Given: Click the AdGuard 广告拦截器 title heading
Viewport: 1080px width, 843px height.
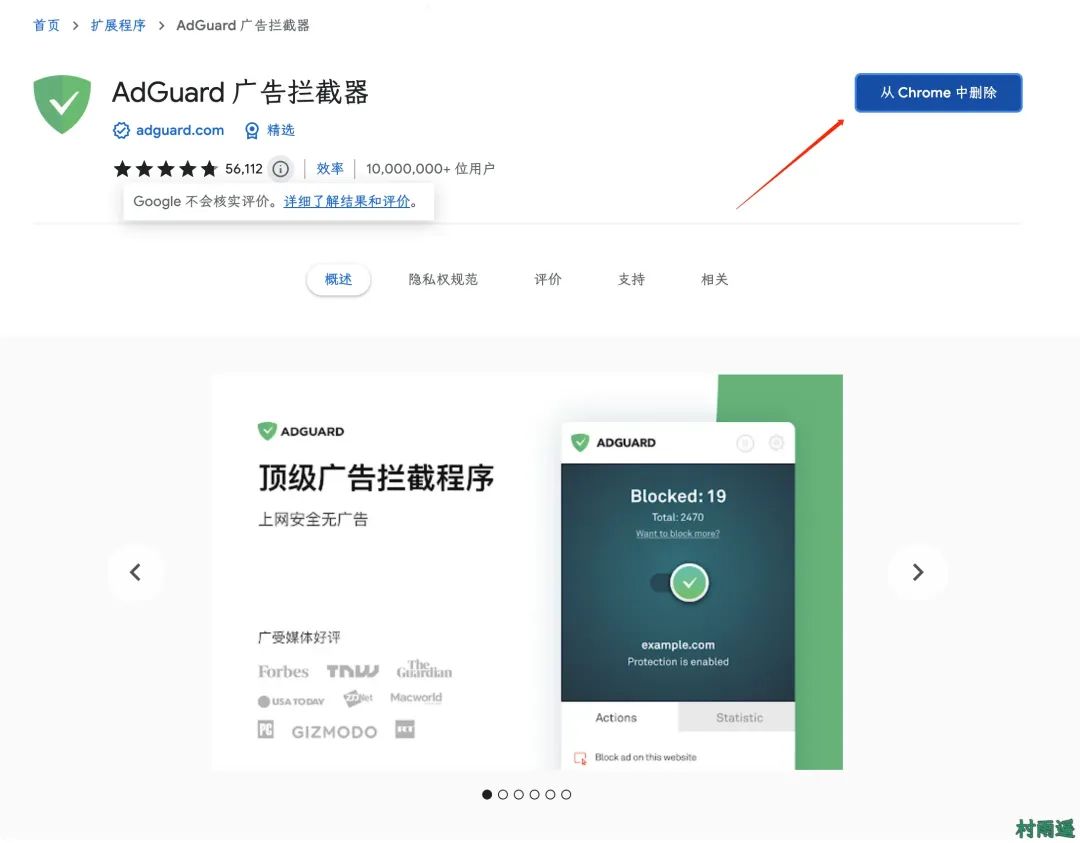Looking at the screenshot, I should [240, 92].
